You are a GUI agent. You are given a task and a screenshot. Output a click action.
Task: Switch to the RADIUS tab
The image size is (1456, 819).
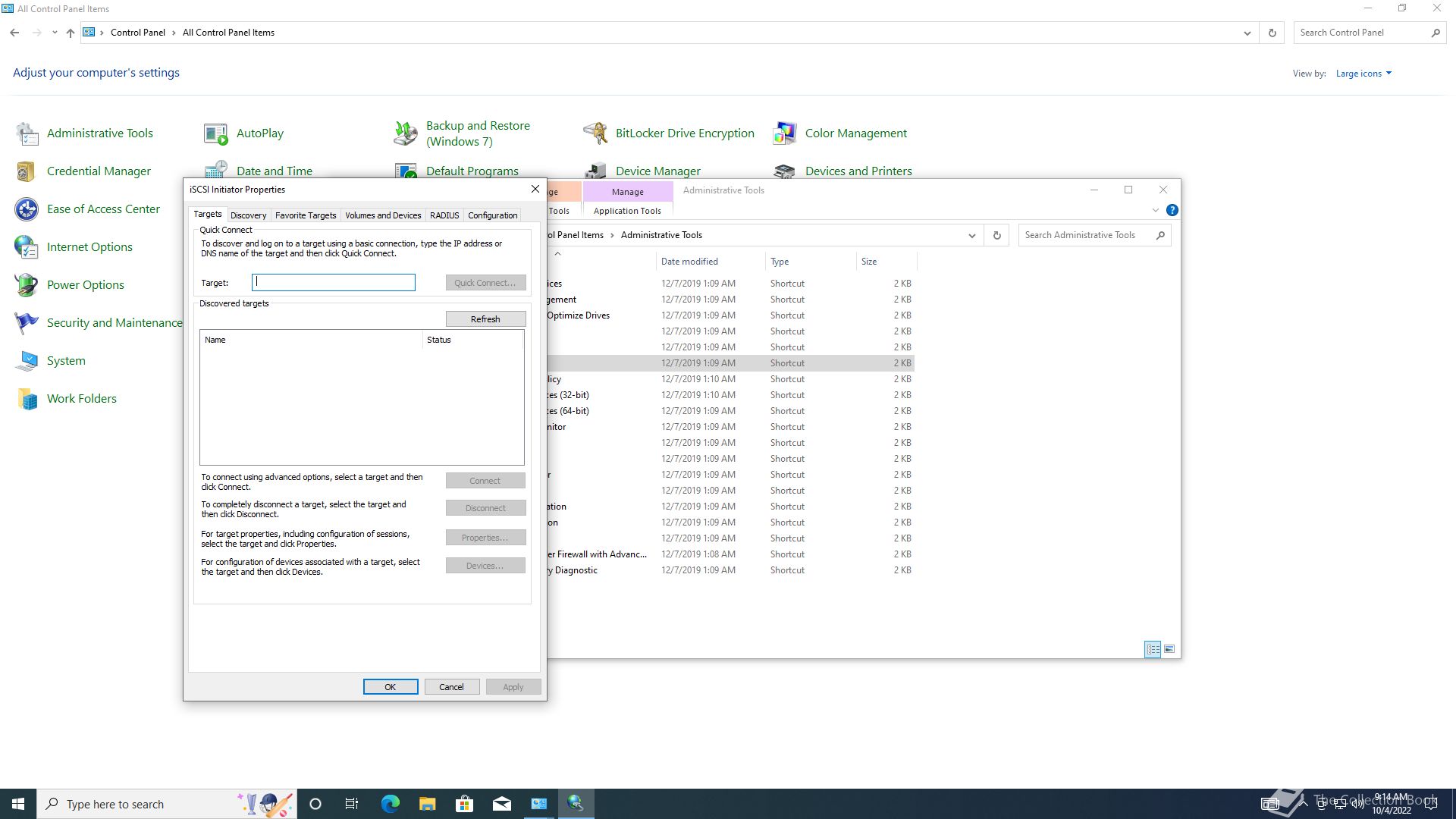tap(444, 215)
